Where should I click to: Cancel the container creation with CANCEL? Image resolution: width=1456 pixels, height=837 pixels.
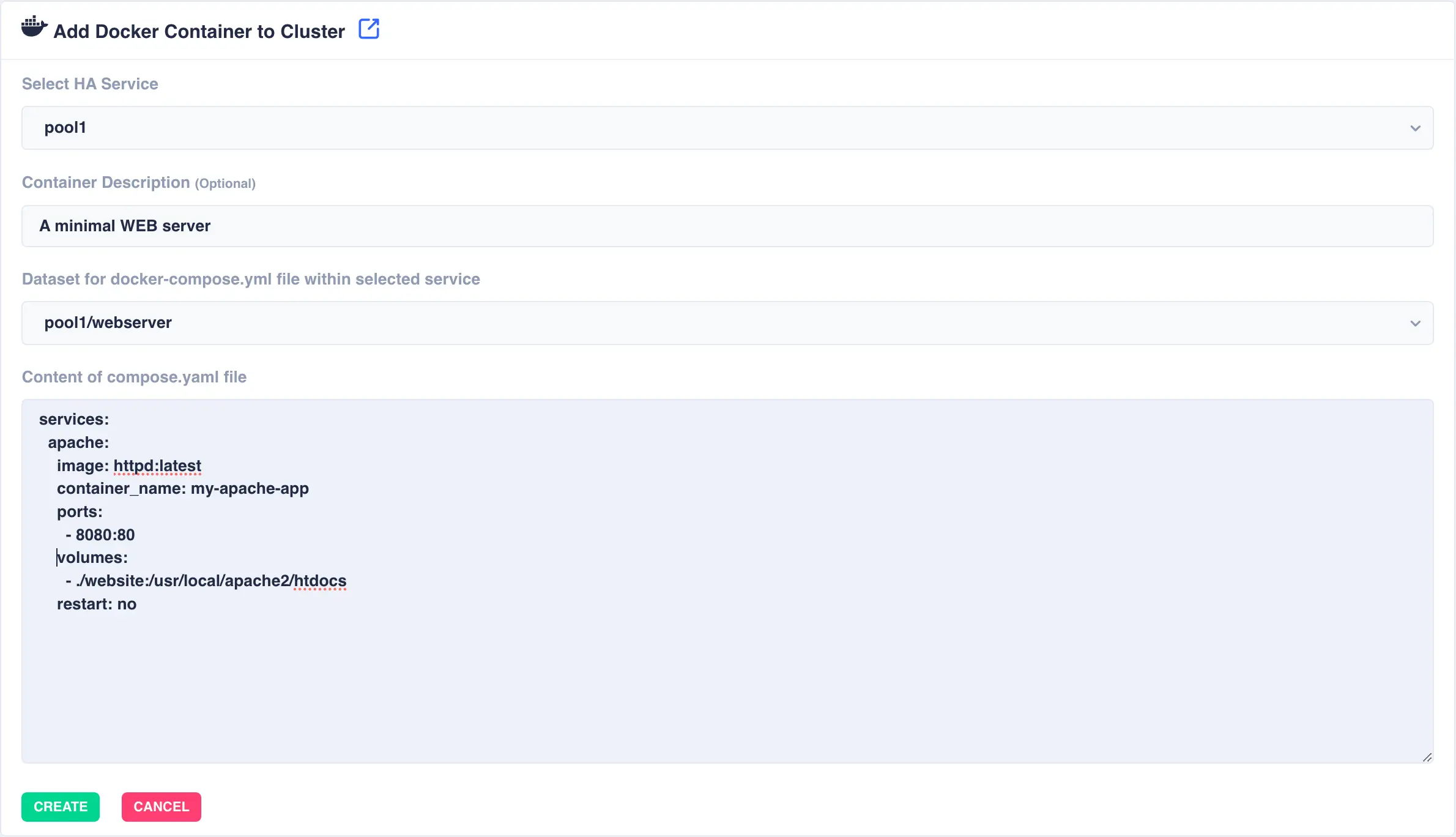pos(161,806)
